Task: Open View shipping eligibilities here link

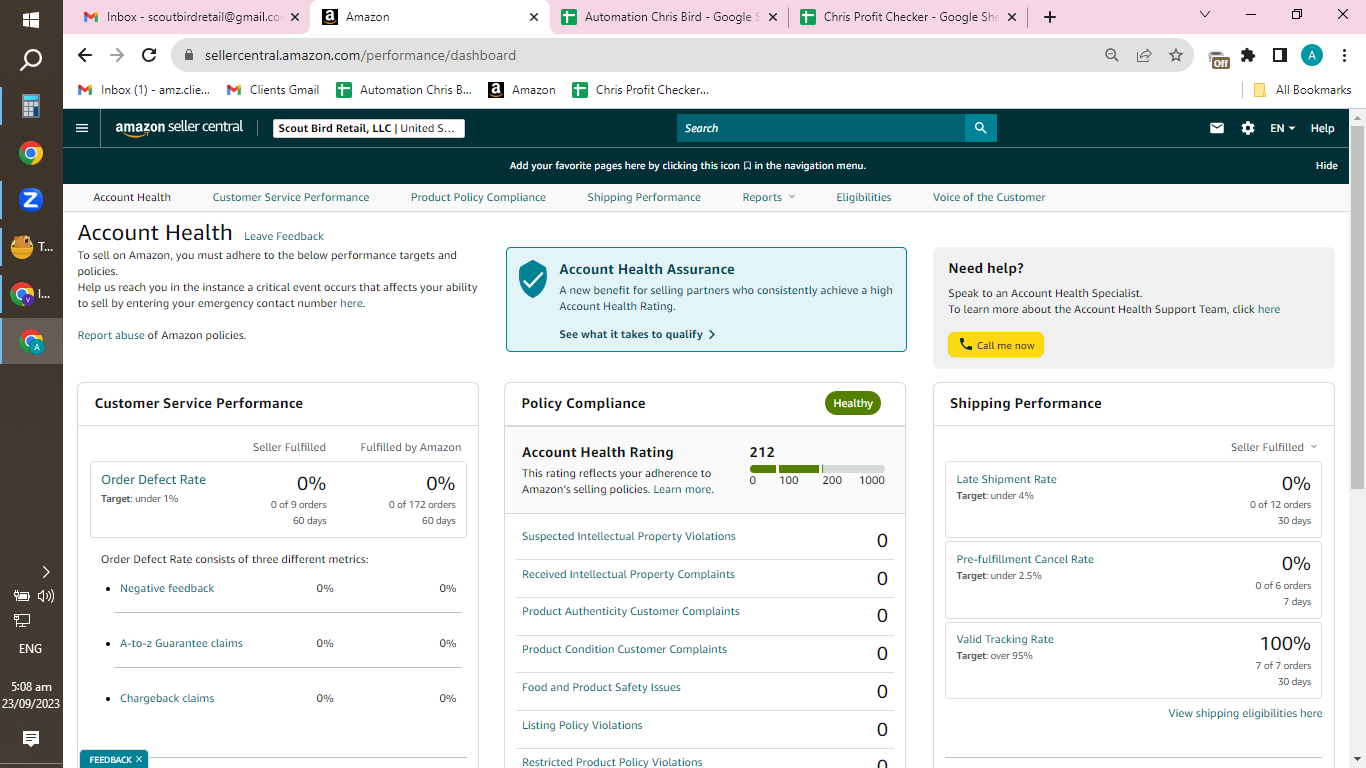Action: point(1245,713)
